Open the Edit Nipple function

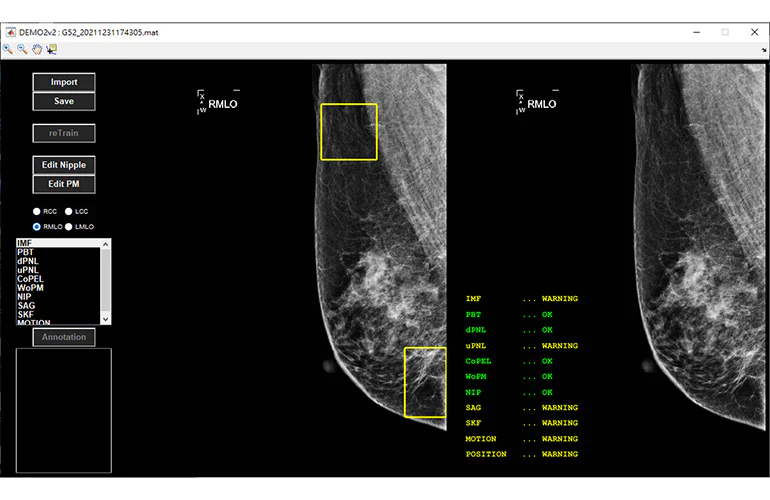pyautogui.click(x=64, y=165)
